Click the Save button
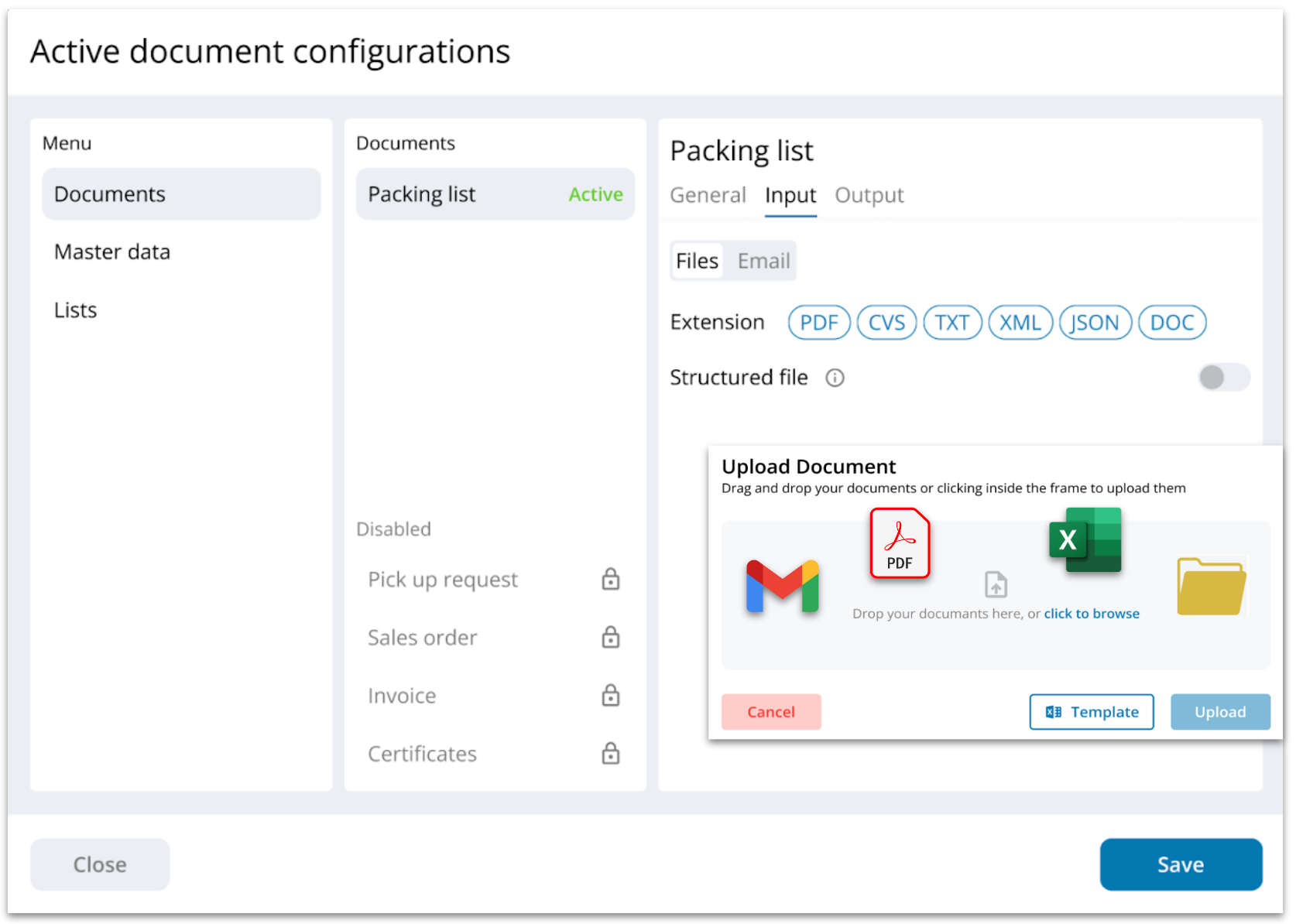The image size is (1296, 924). pyautogui.click(x=1181, y=864)
